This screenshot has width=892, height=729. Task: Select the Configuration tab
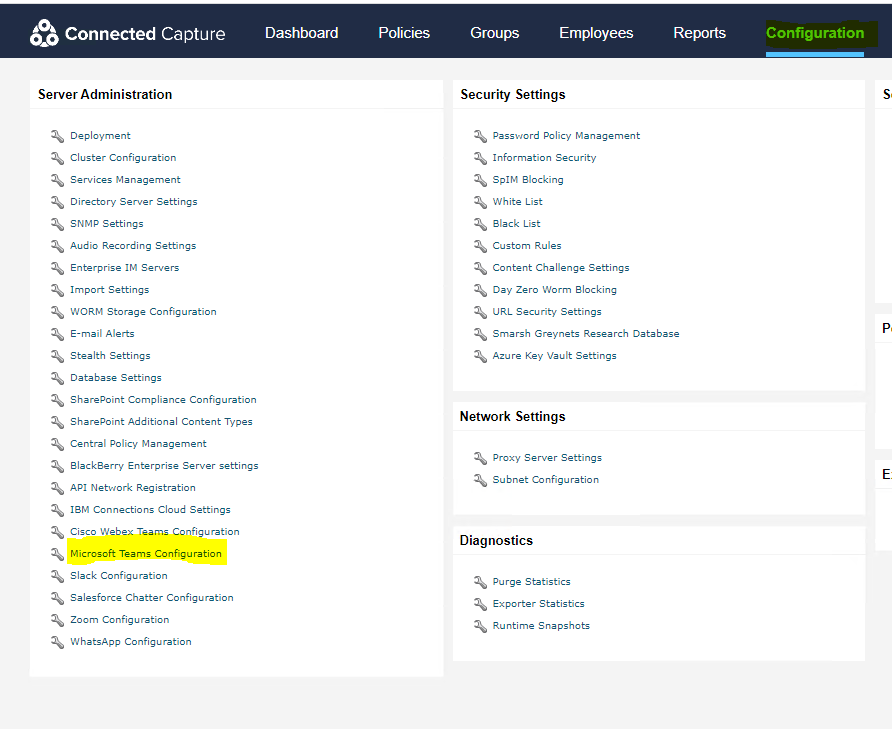(815, 33)
